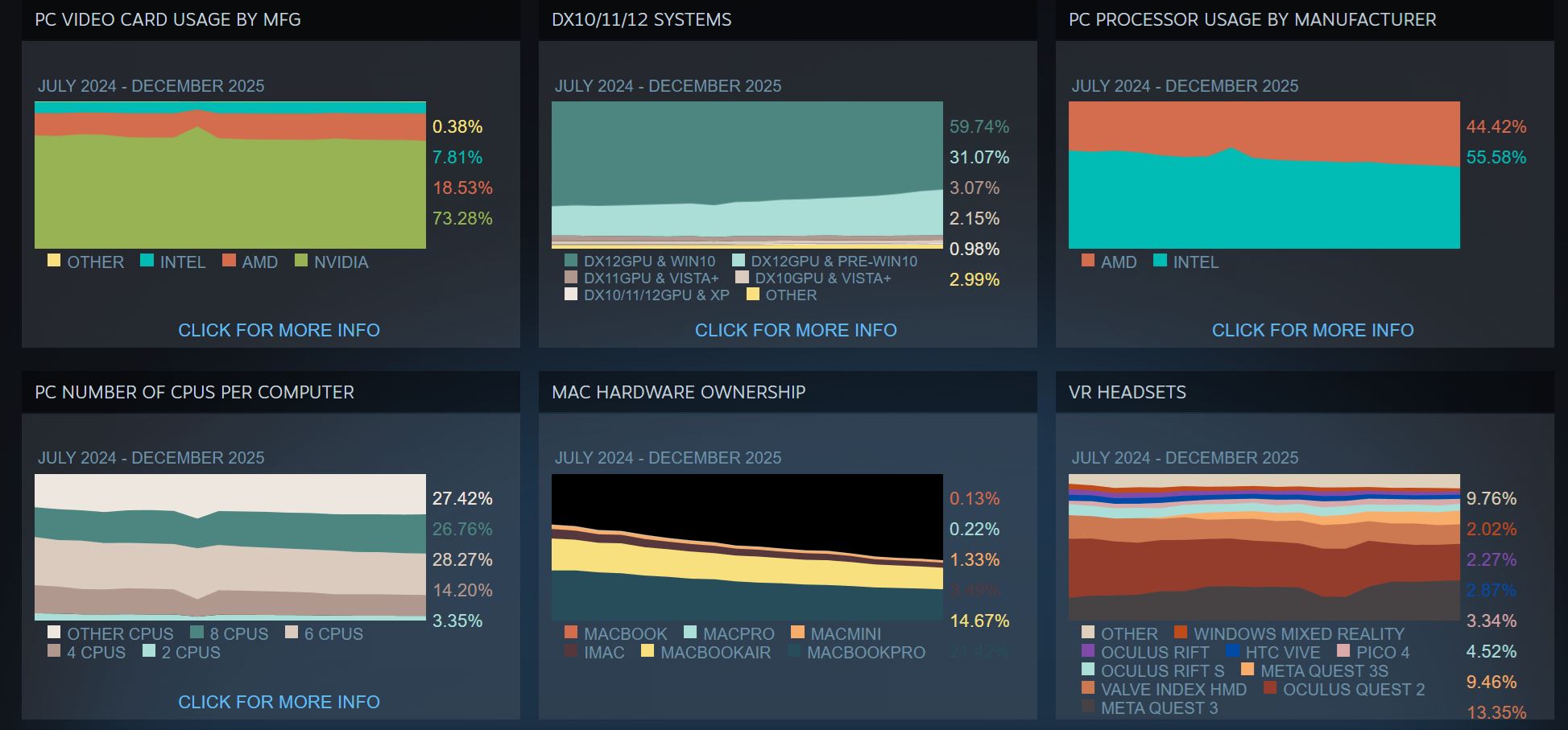Click the MACBOOKAIR yellow legend swatch
The image size is (1568, 730).
[647, 651]
